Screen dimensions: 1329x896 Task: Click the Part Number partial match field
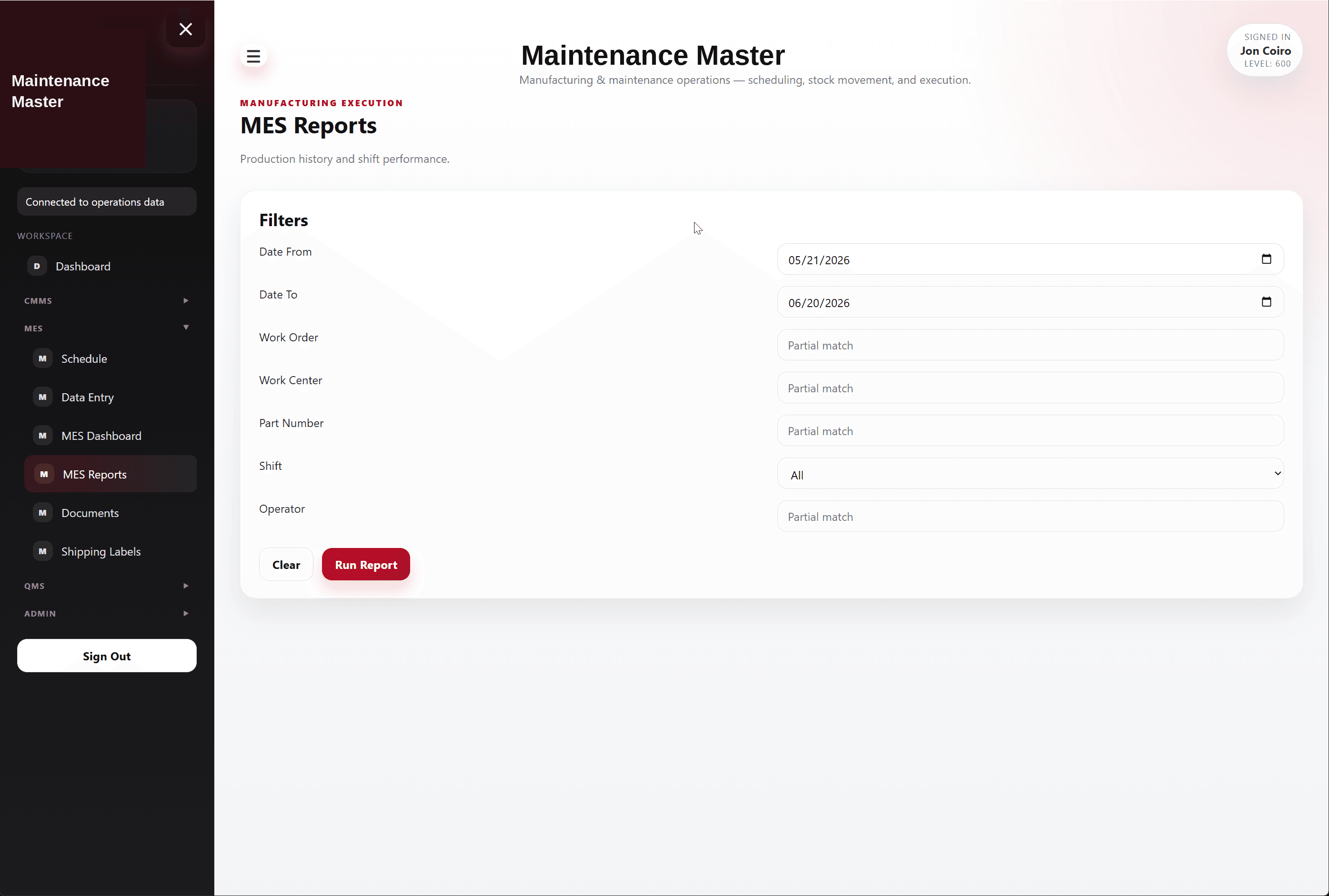1030,431
